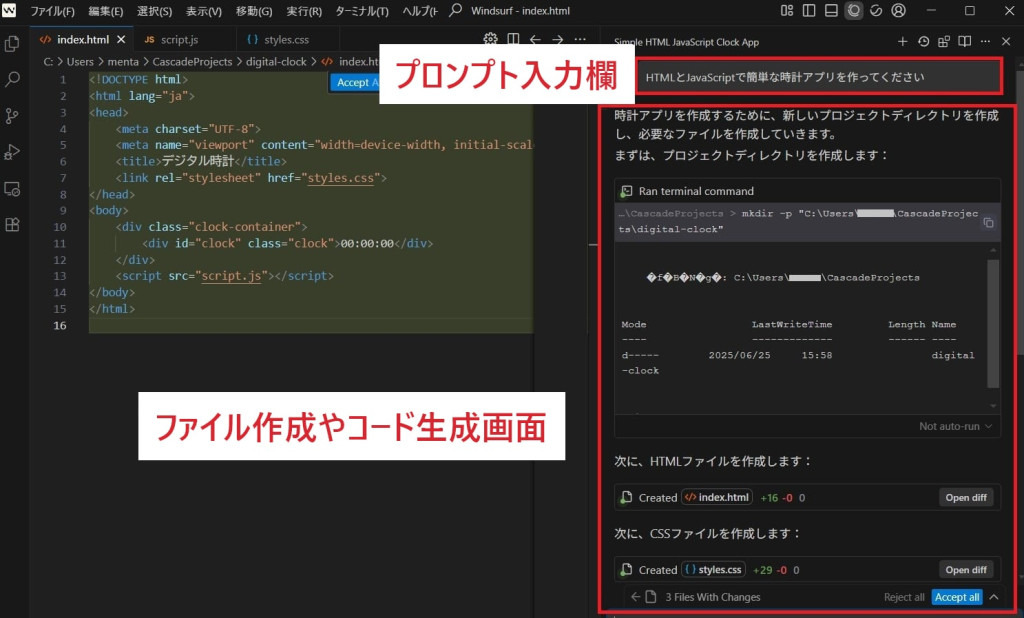This screenshot has width=1024, height=618.
Task: Open the Source Control view
Action: [x=12, y=116]
